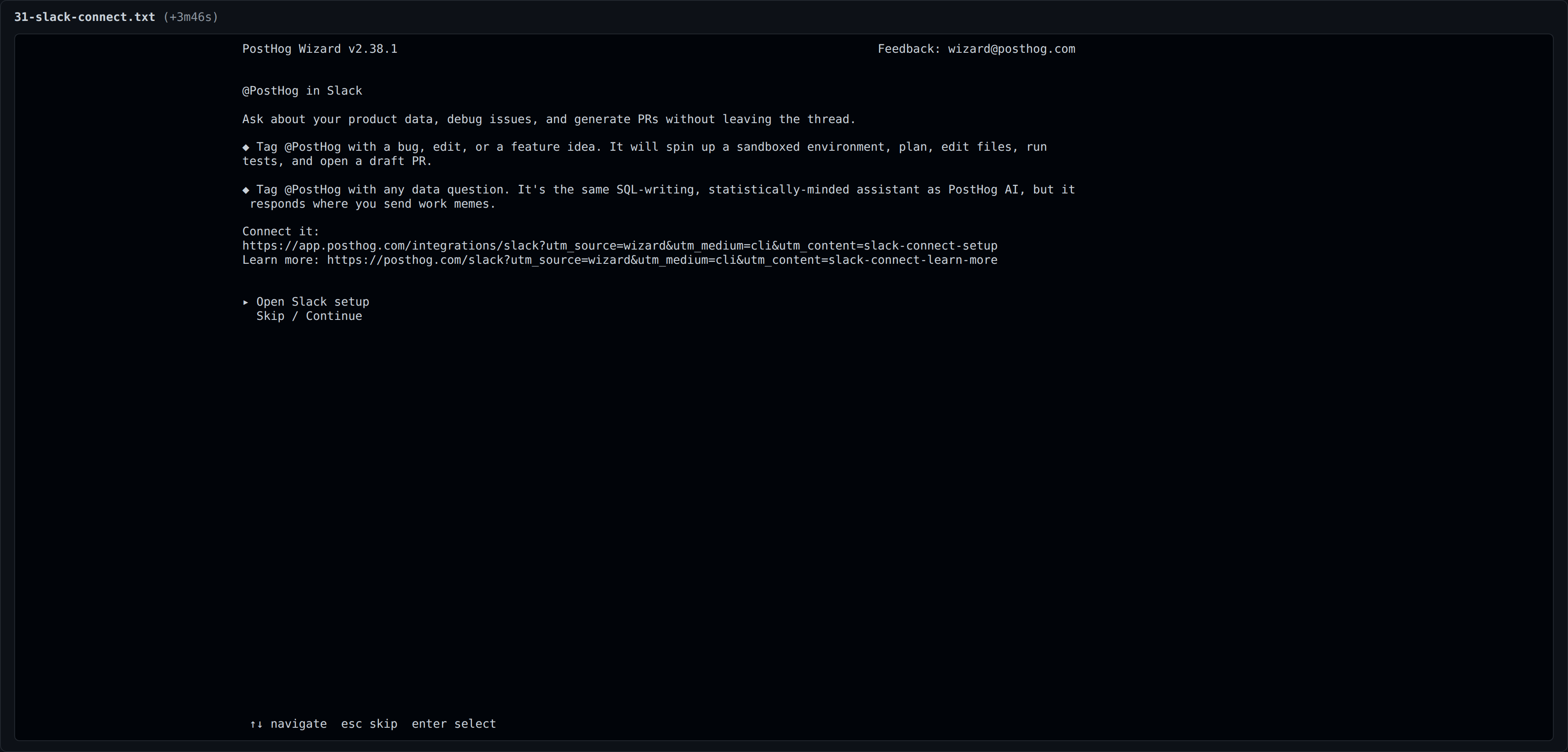Choose "Skip / Continue" option

pyautogui.click(x=309, y=316)
